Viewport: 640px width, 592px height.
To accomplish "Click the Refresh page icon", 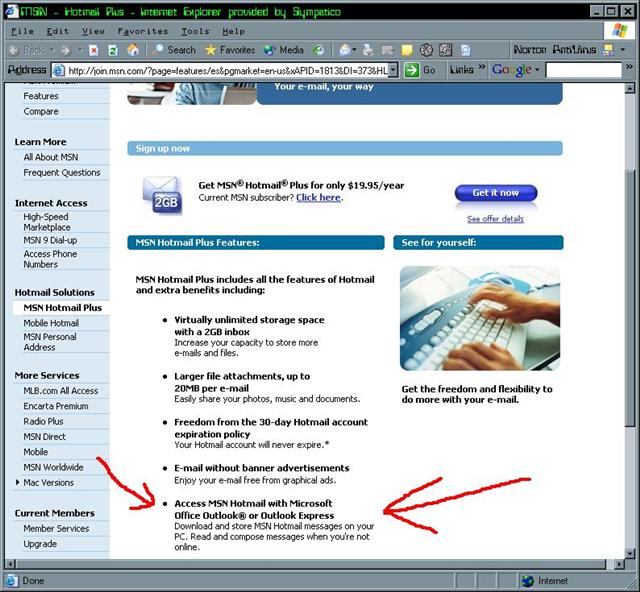I will click(x=113, y=51).
